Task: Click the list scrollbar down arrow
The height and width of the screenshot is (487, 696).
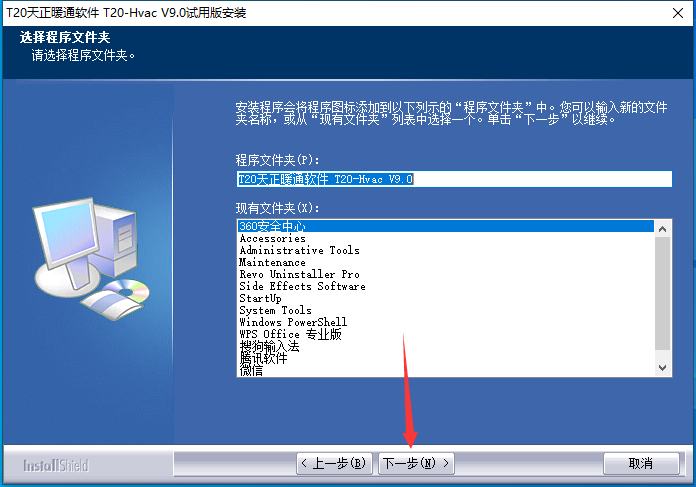Action: point(663,368)
